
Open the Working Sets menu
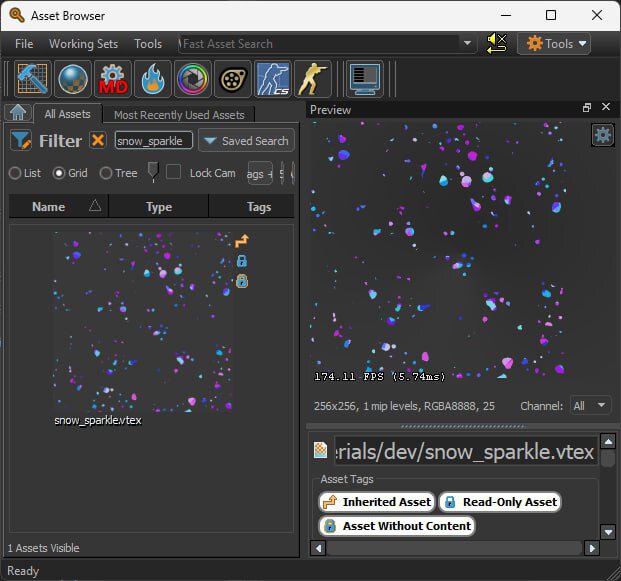pyautogui.click(x=83, y=44)
